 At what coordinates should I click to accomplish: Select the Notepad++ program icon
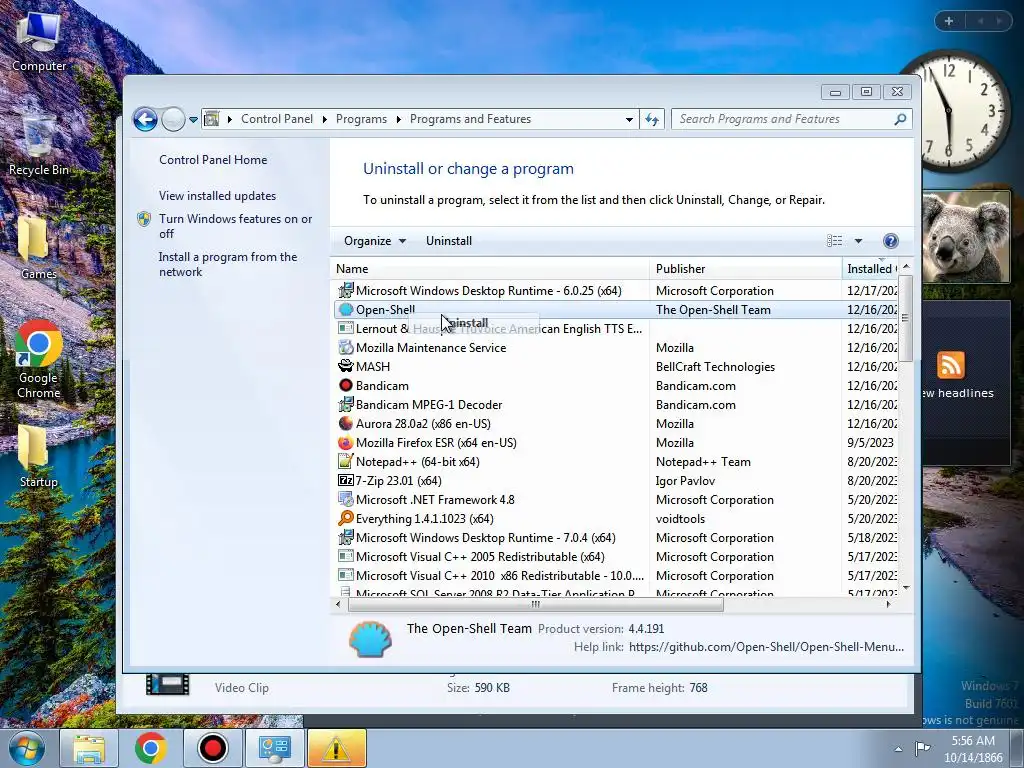click(x=345, y=461)
